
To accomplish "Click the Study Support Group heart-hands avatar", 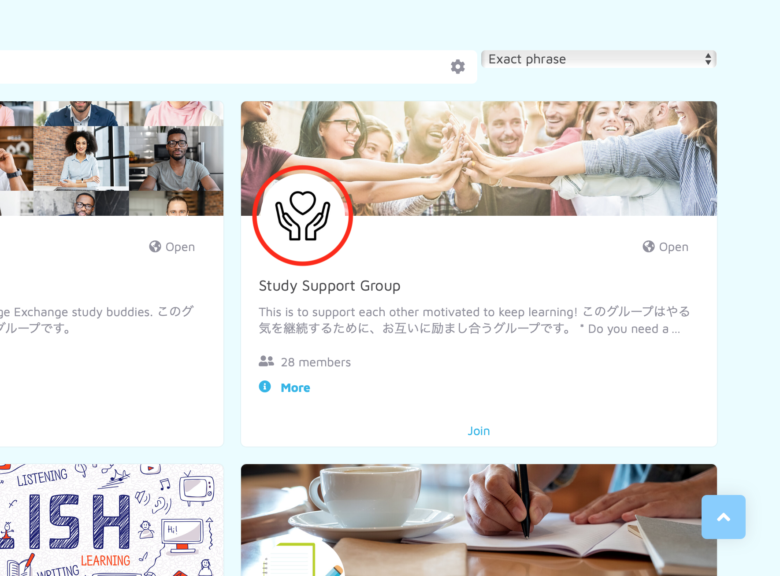I will point(302,216).
